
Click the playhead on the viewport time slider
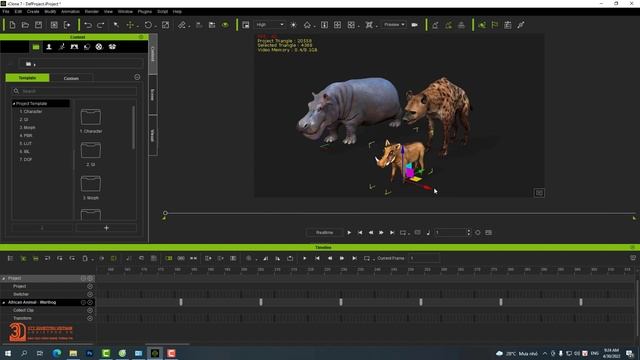pyautogui.click(x=165, y=213)
